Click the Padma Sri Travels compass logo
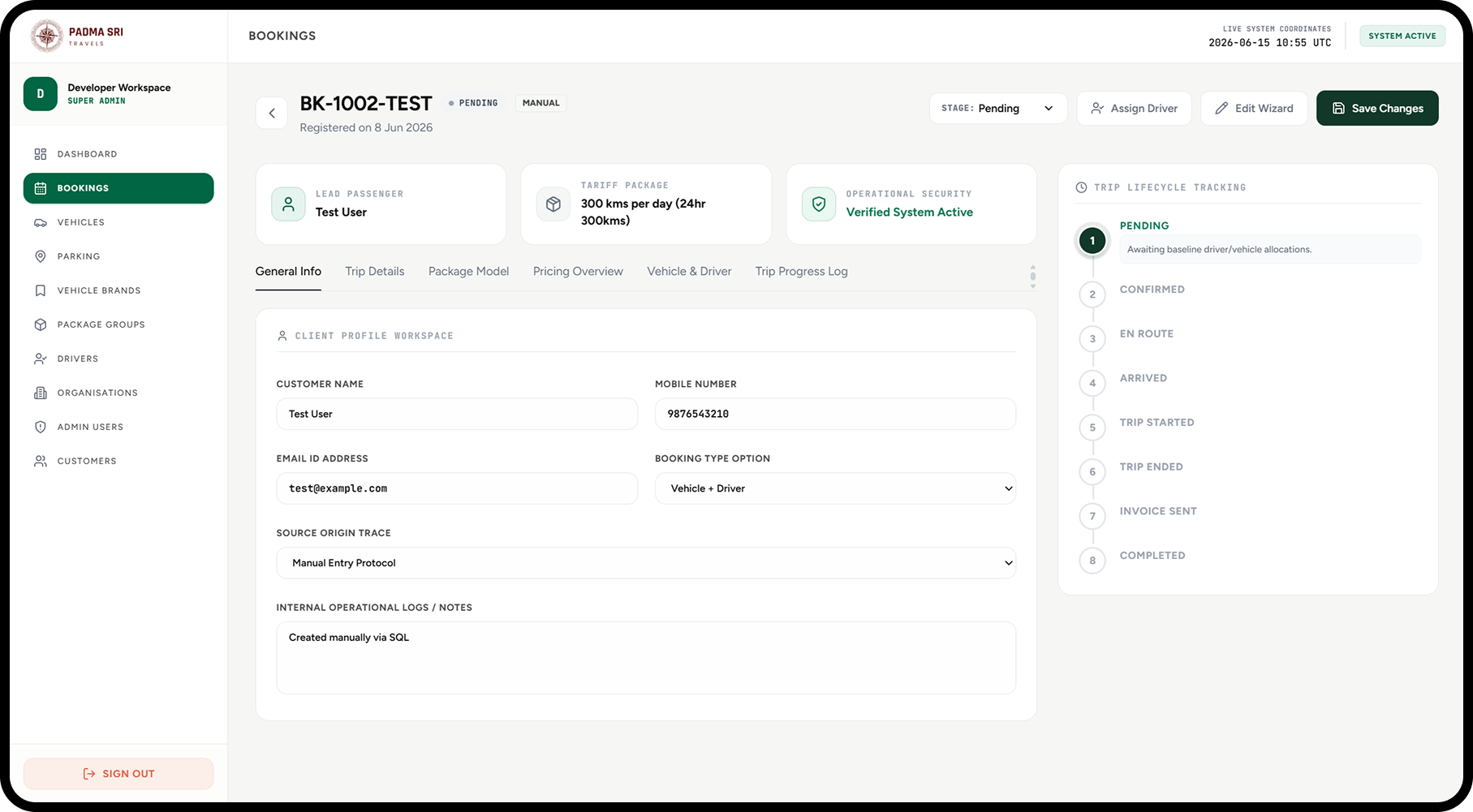 [46, 36]
